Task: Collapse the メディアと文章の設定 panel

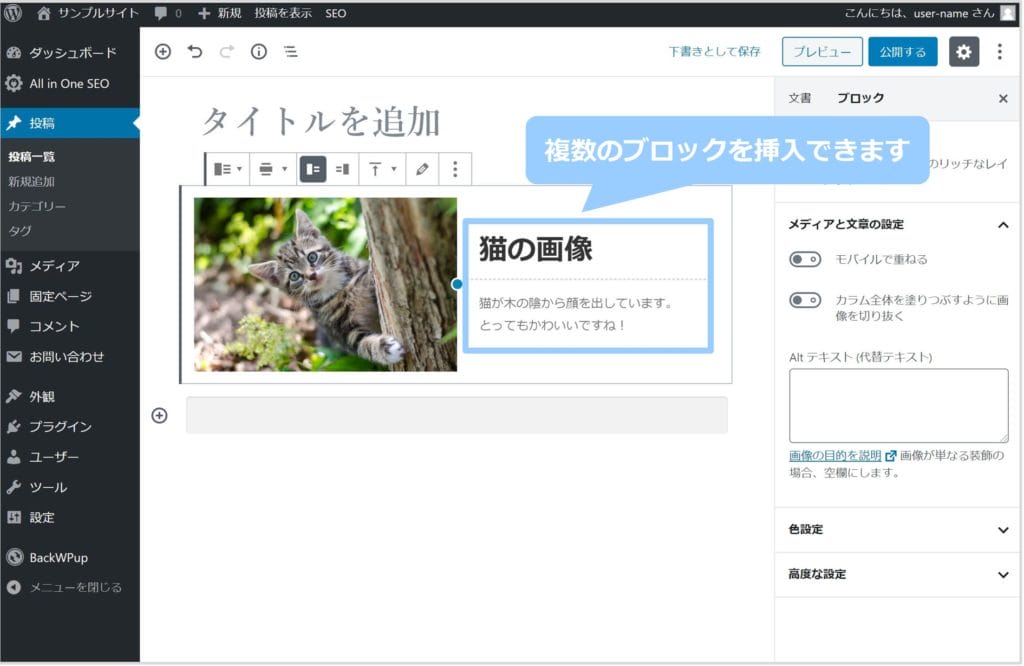Action: [x=898, y=225]
